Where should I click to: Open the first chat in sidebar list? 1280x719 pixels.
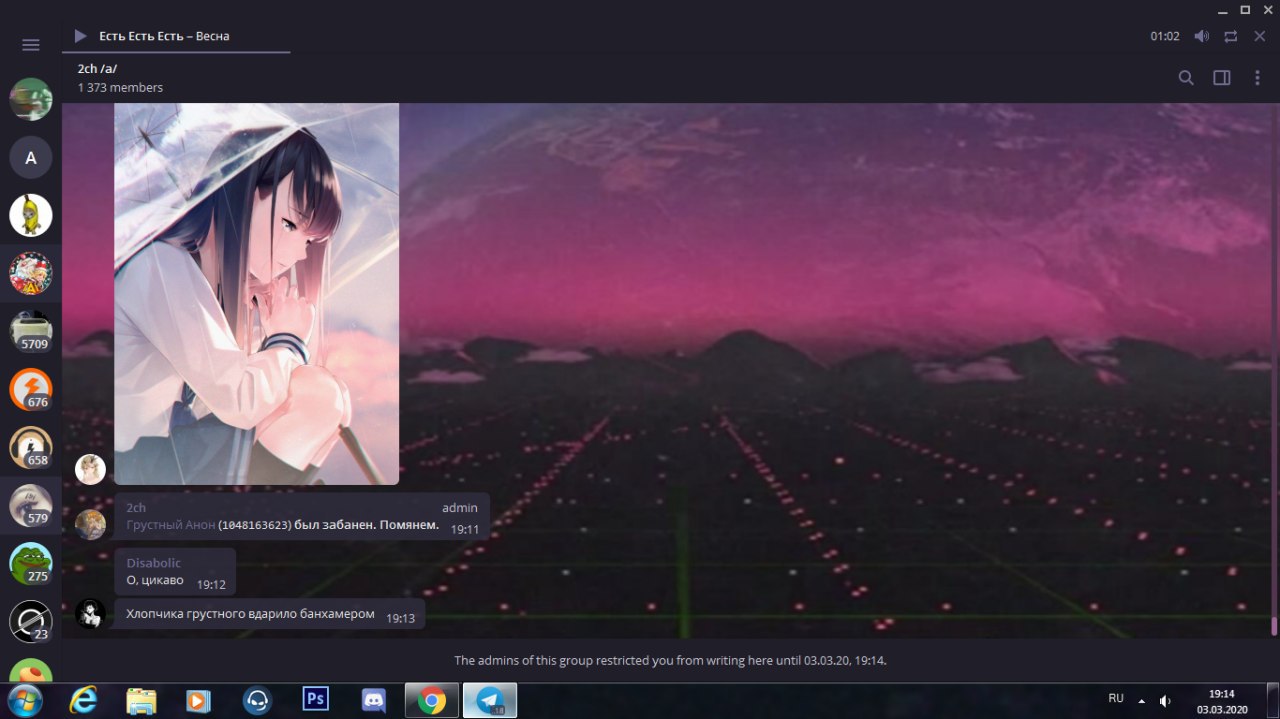[x=31, y=99]
